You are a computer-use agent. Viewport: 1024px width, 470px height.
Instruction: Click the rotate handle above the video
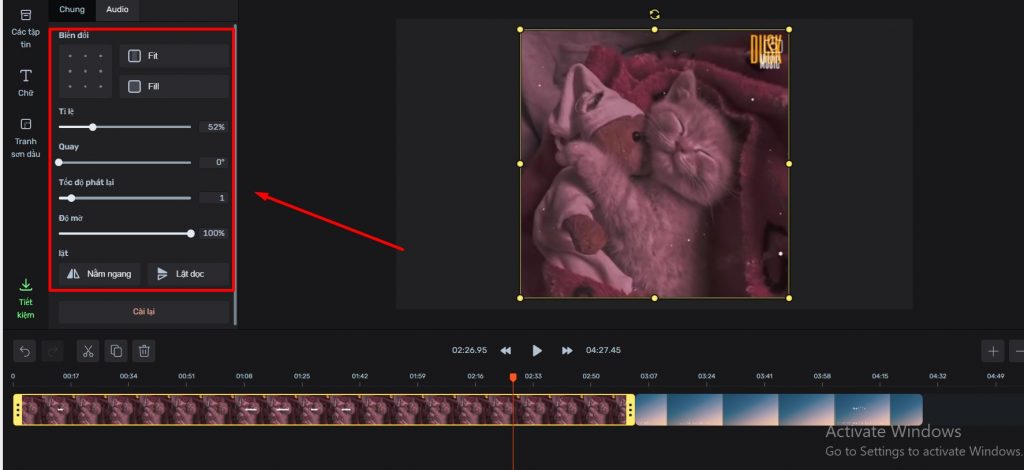[x=654, y=14]
